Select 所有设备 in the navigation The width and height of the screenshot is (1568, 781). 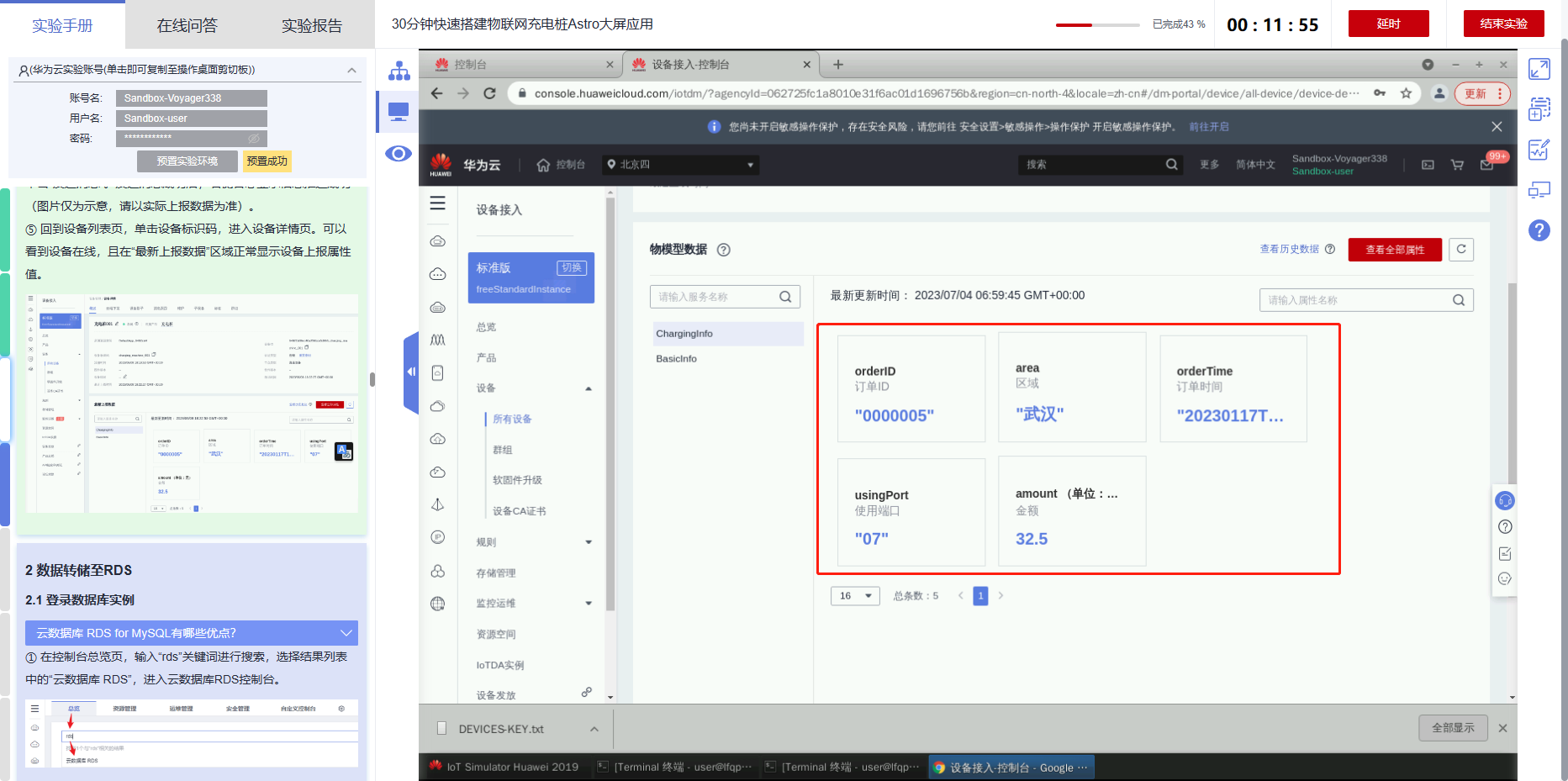tap(512, 419)
